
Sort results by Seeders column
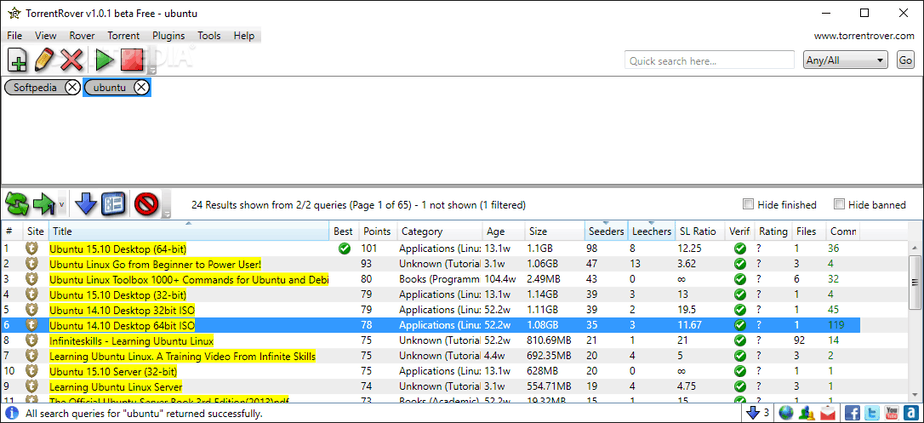click(606, 232)
